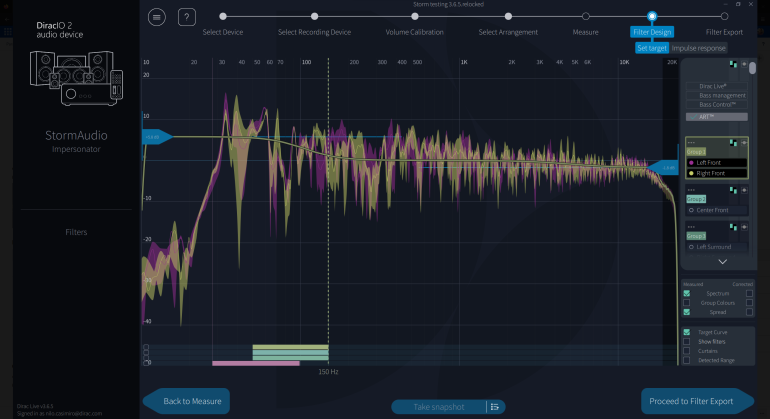770x419 pixels.
Task: Click the Select Device step circle
Action: tap(222, 16)
